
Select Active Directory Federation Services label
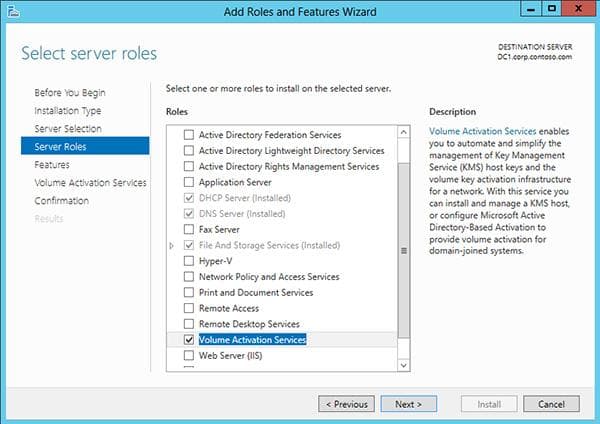pos(270,135)
